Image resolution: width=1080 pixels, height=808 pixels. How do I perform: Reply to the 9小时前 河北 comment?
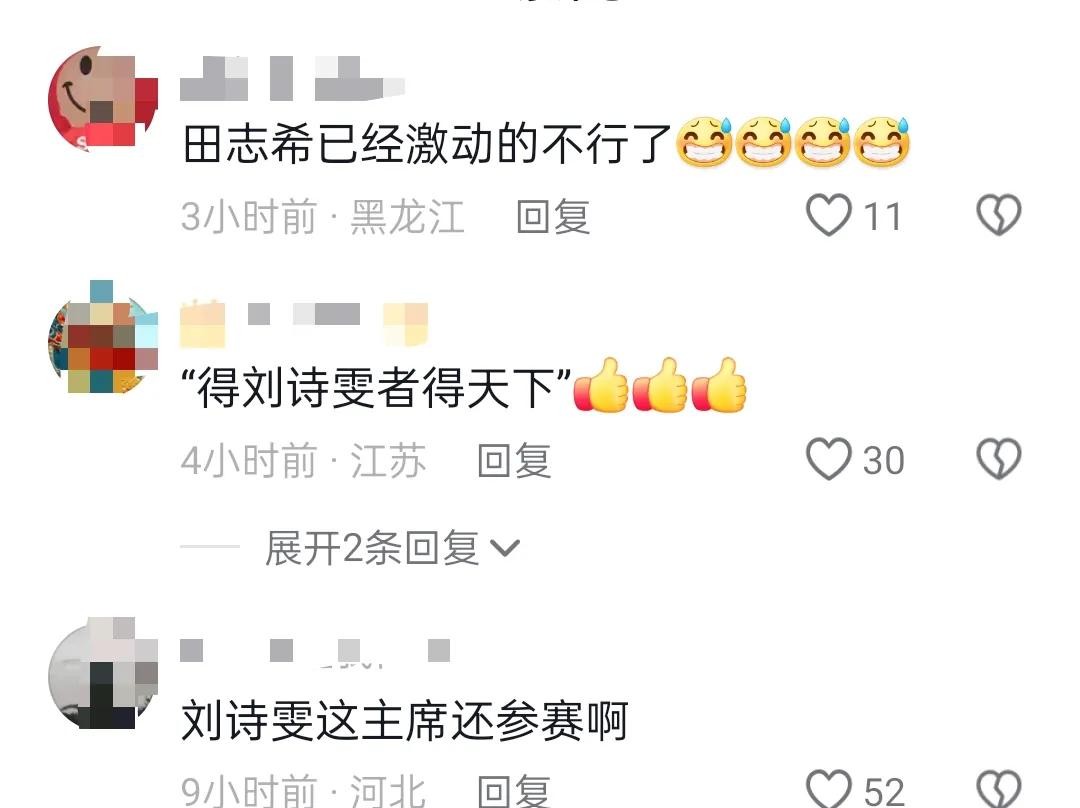click(x=515, y=791)
